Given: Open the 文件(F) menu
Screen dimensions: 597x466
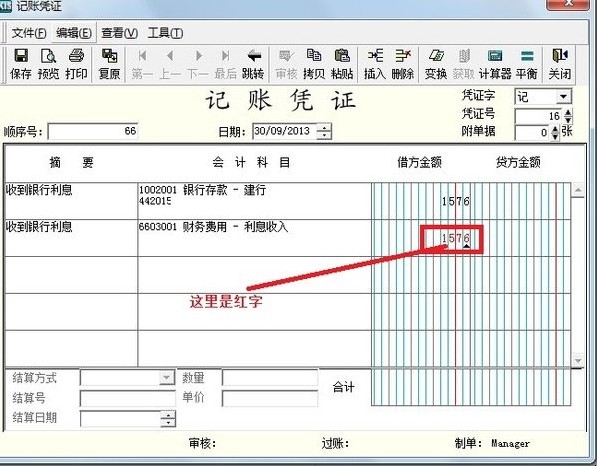Looking at the screenshot, I should coord(29,33).
